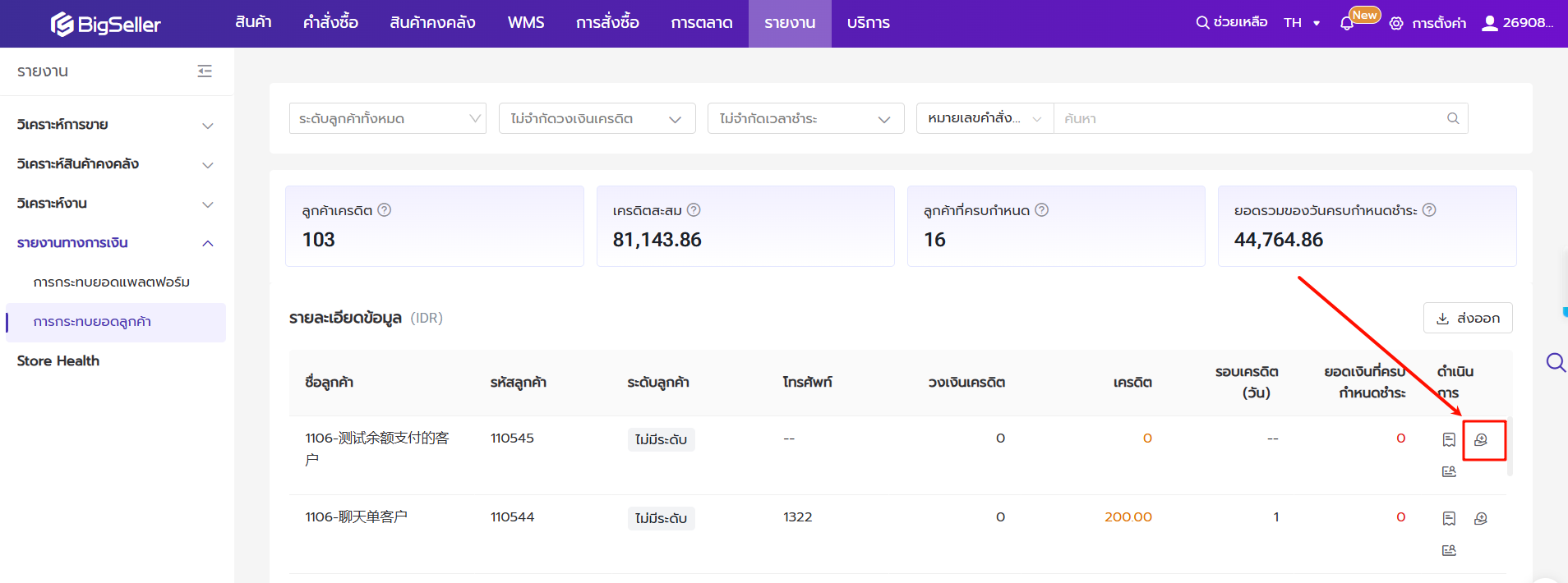This screenshot has height=583, width=1568.
Task: Click the customer-card icon in row 110544
Action: click(1449, 550)
